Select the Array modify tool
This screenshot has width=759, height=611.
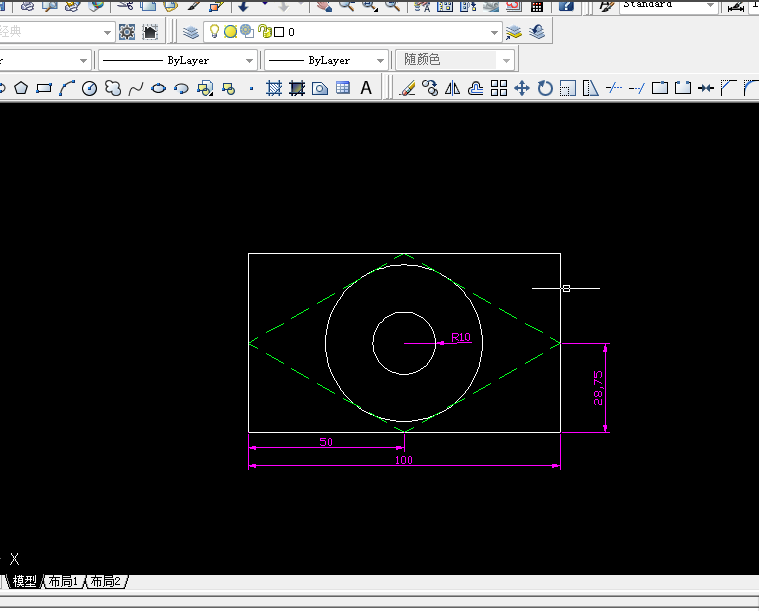498,88
